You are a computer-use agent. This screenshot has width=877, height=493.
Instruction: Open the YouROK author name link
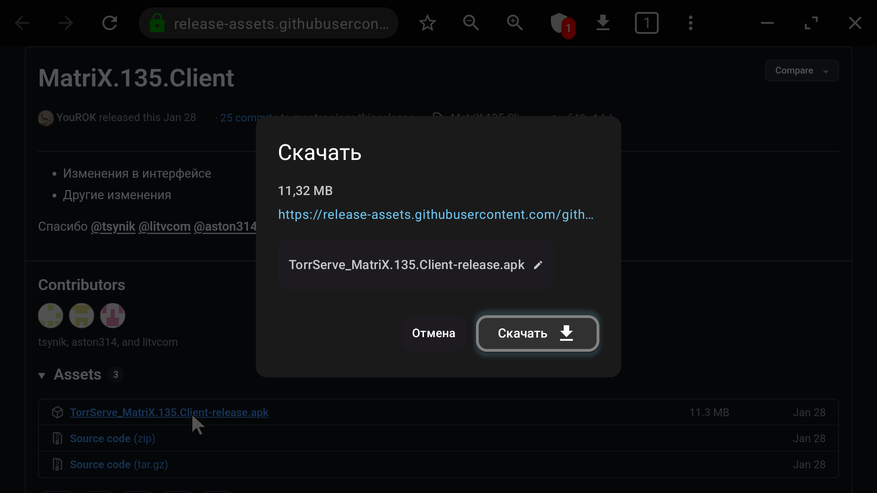[76, 118]
